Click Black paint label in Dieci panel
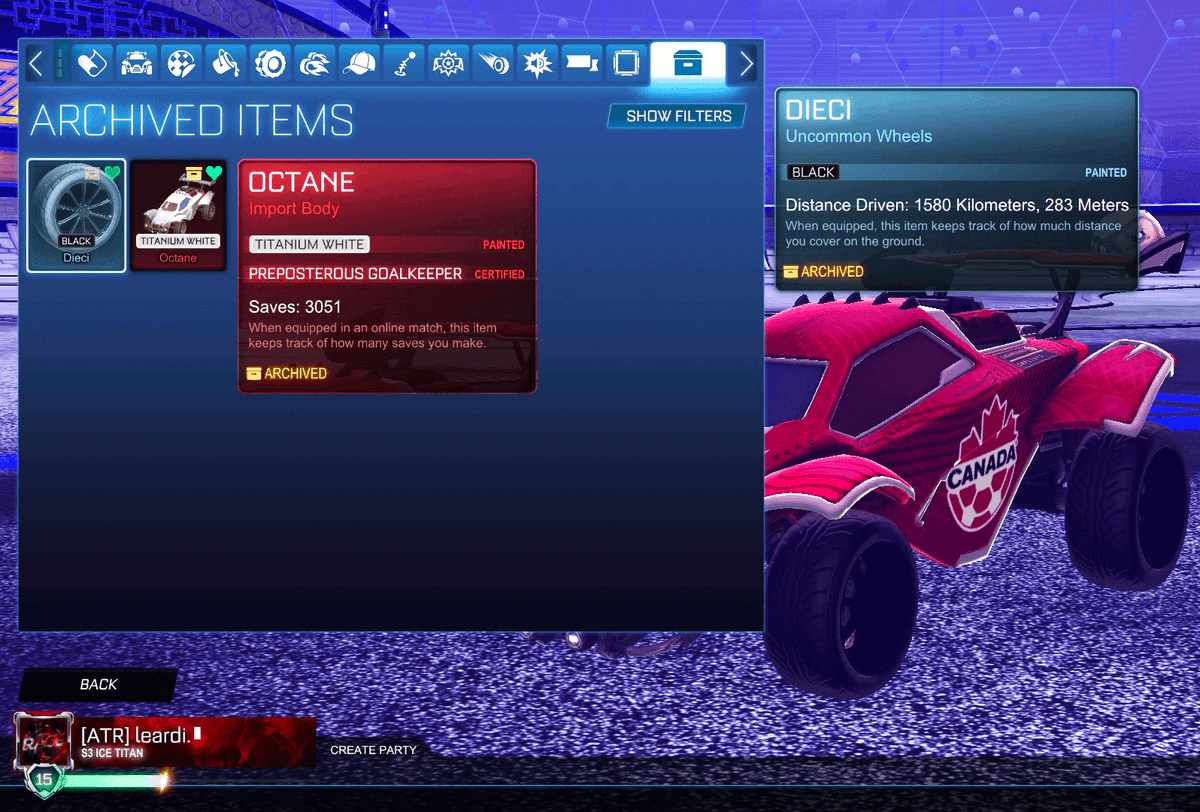The width and height of the screenshot is (1200, 812). pyautogui.click(x=813, y=172)
